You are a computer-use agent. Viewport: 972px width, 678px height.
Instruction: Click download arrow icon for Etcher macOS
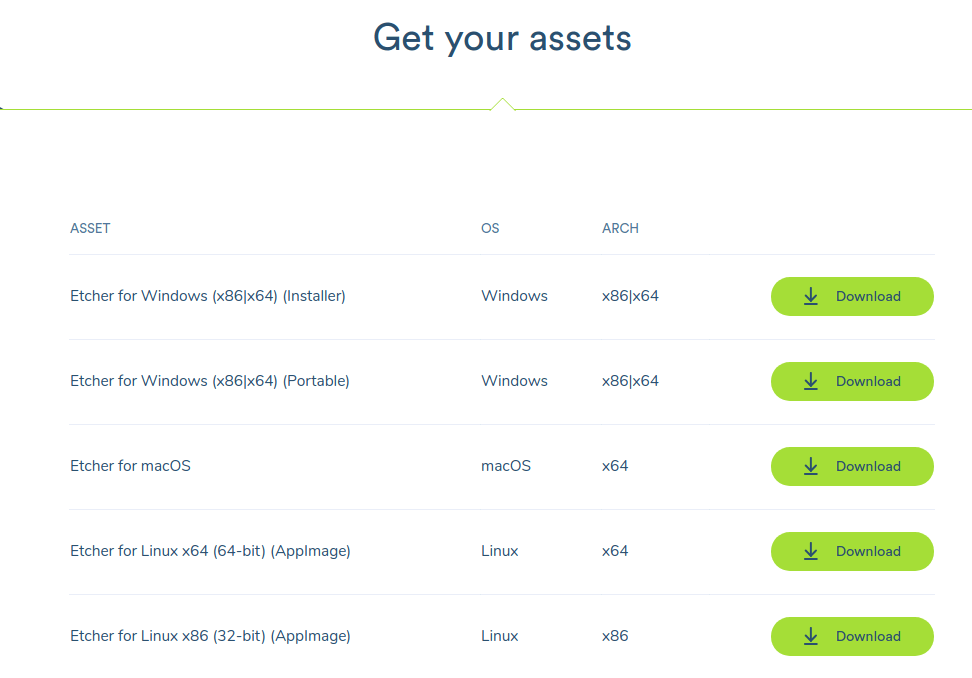click(x=811, y=467)
